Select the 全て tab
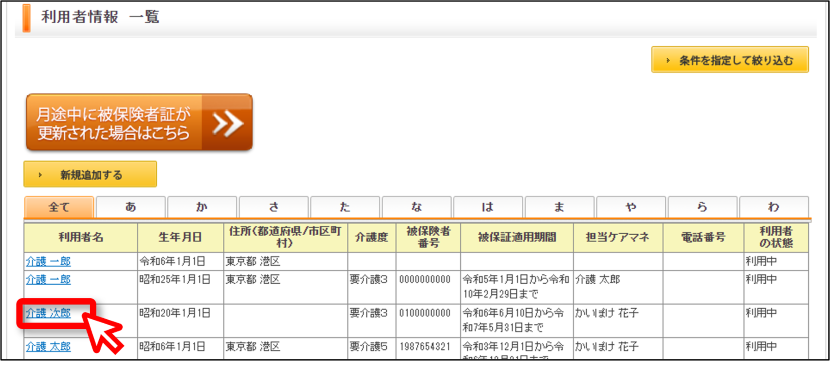Image resolution: width=830 pixels, height=365 pixels. coord(59,207)
